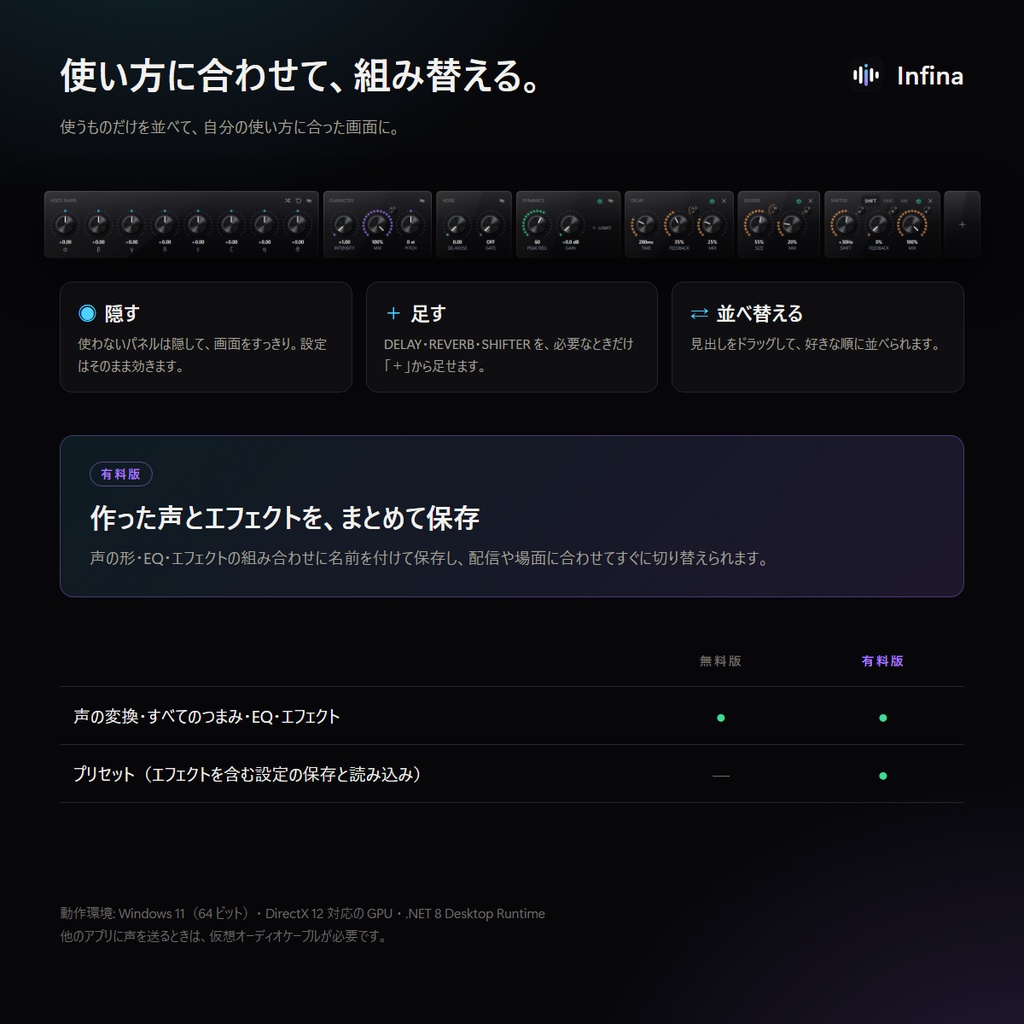The image size is (1024, 1024).
Task: Switch to the RING mode tab
Action: [888, 200]
